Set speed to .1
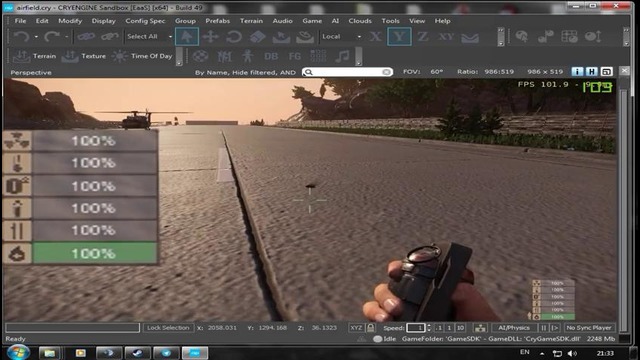Viewport: 640px width, 360px height. pos(439,328)
